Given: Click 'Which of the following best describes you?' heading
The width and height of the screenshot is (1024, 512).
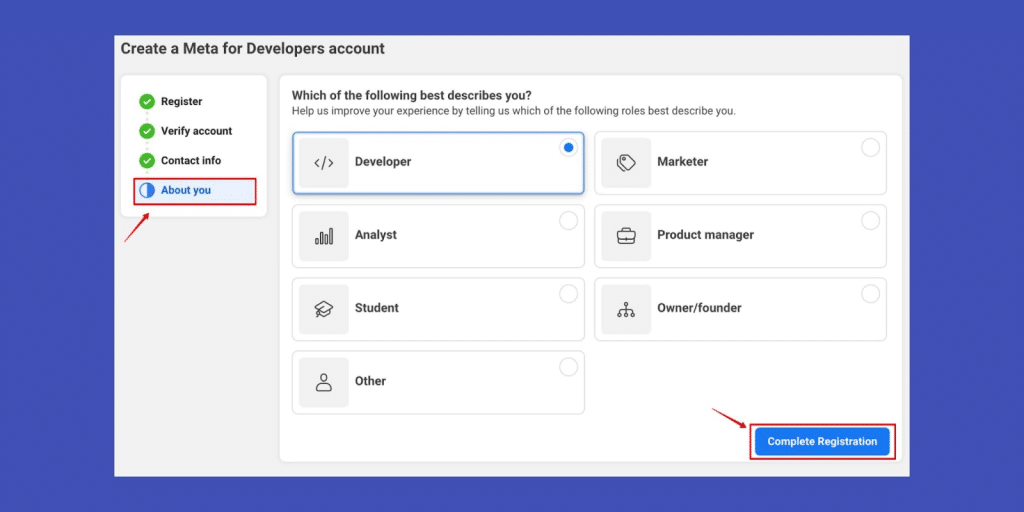Looking at the screenshot, I should [411, 95].
